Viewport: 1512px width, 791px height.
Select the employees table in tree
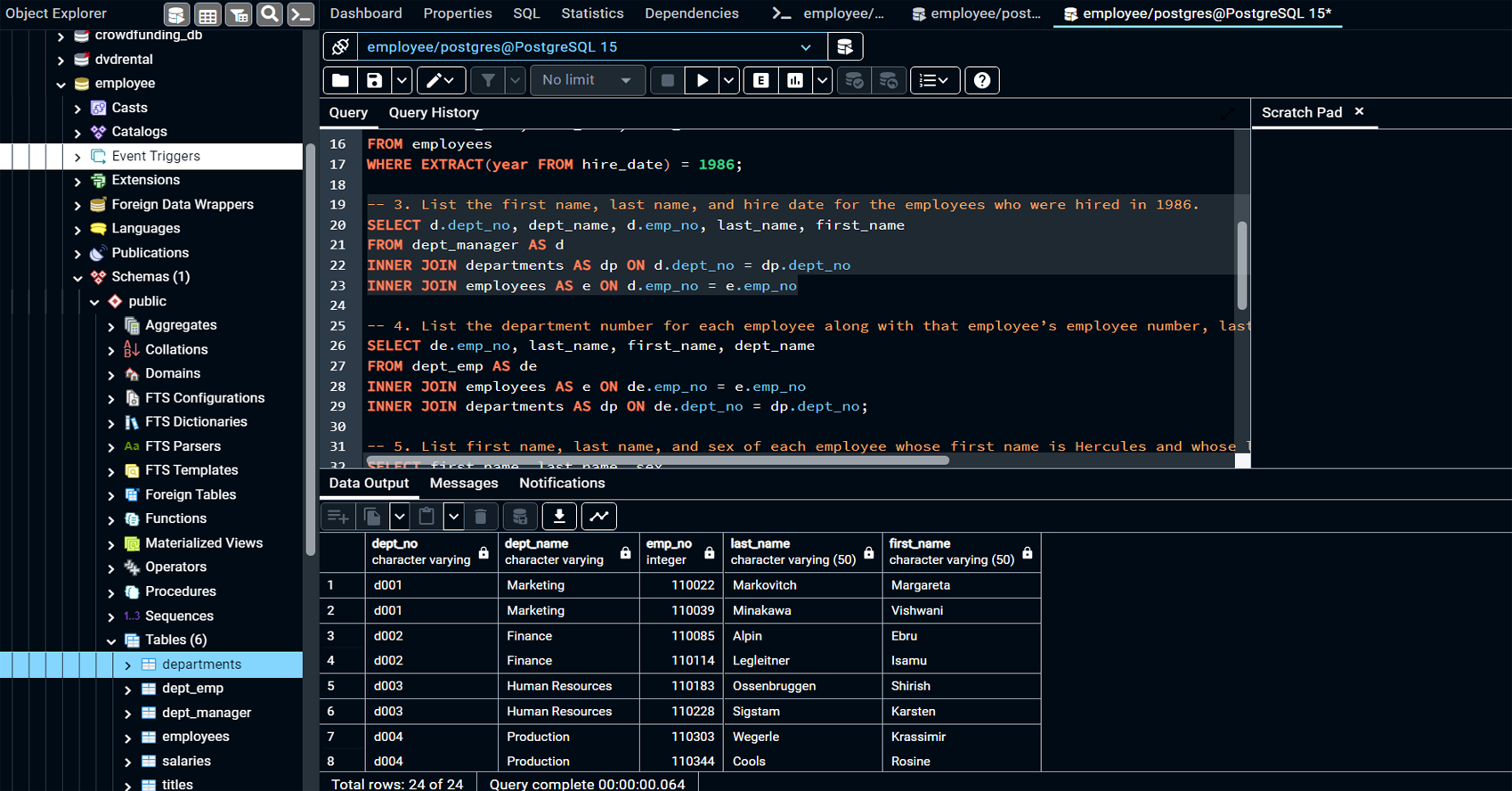click(x=195, y=737)
